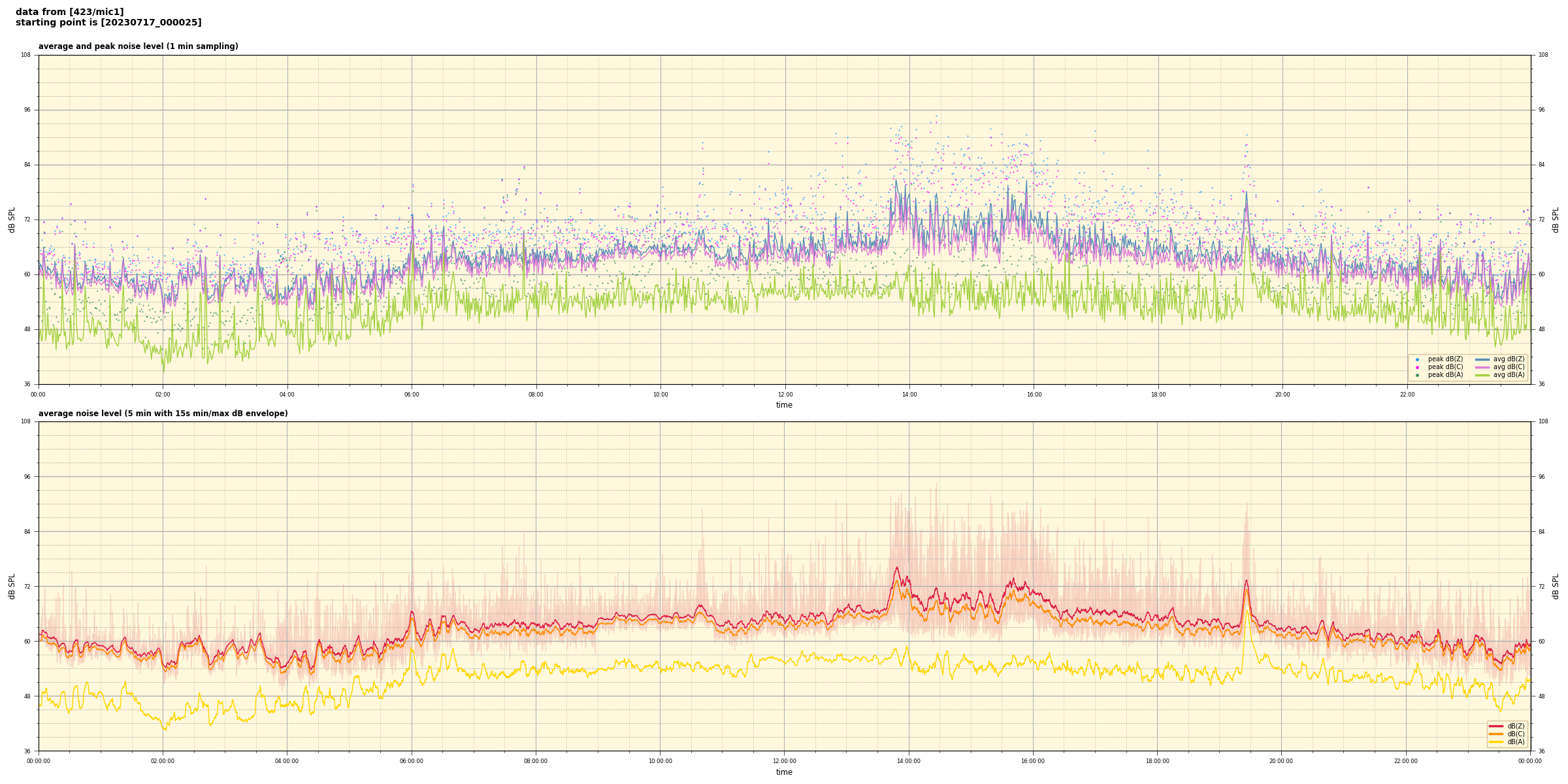
Task: Click the peak dB(Z) legend marker
Action: [x=1417, y=359]
